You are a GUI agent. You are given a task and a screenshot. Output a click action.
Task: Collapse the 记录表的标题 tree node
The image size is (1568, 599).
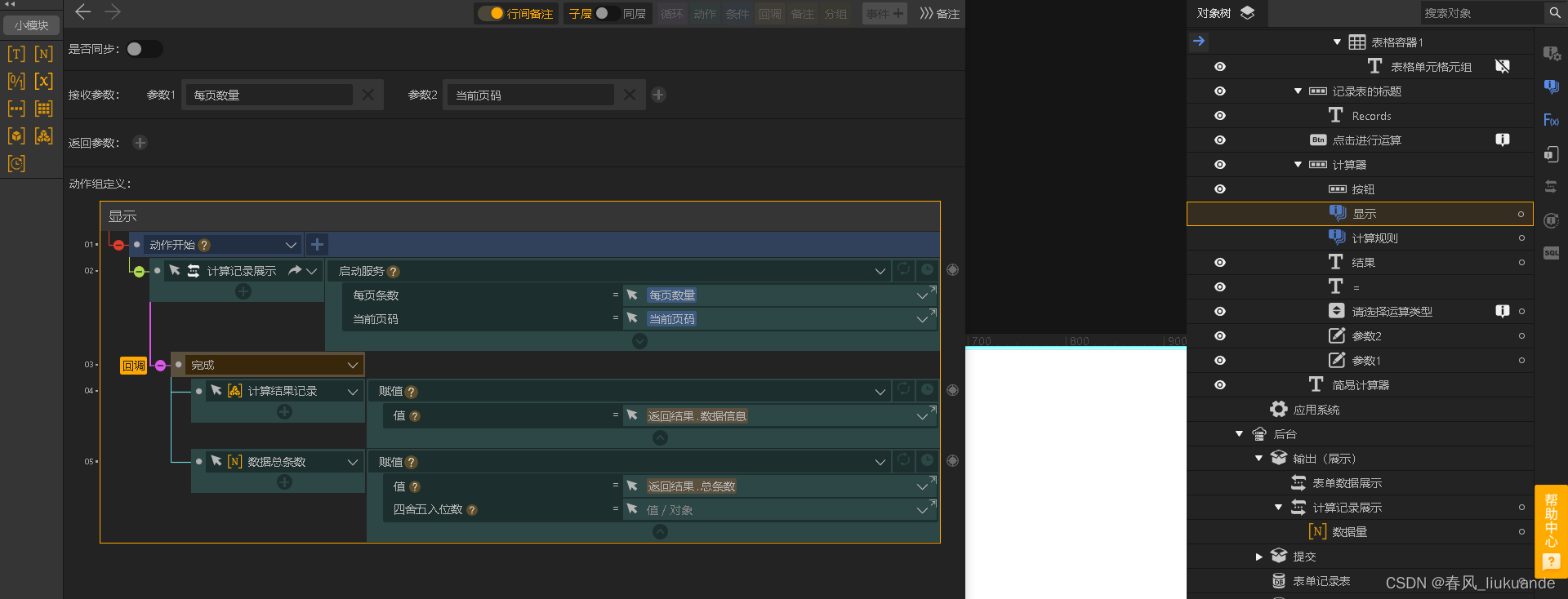1298,91
